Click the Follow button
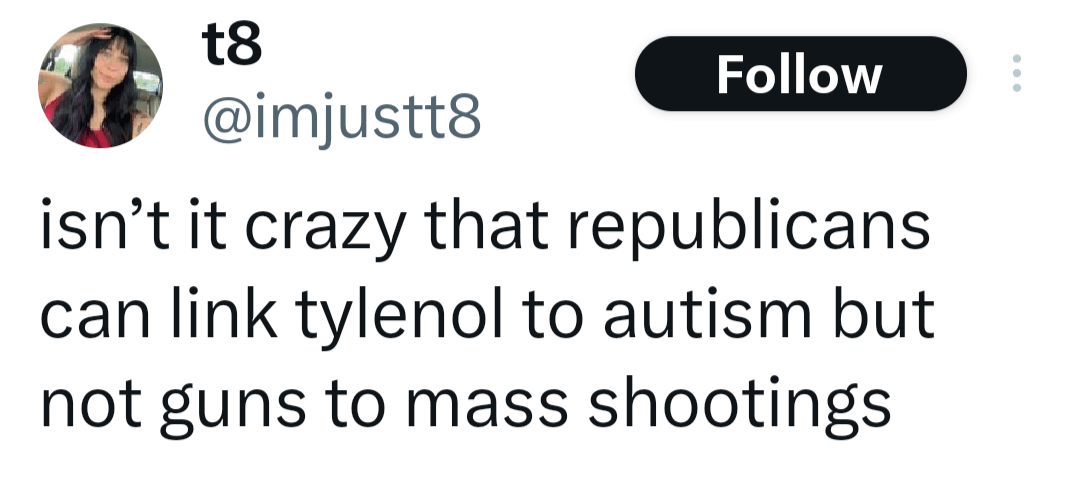Viewport: 1080px width, 481px height. [x=800, y=74]
